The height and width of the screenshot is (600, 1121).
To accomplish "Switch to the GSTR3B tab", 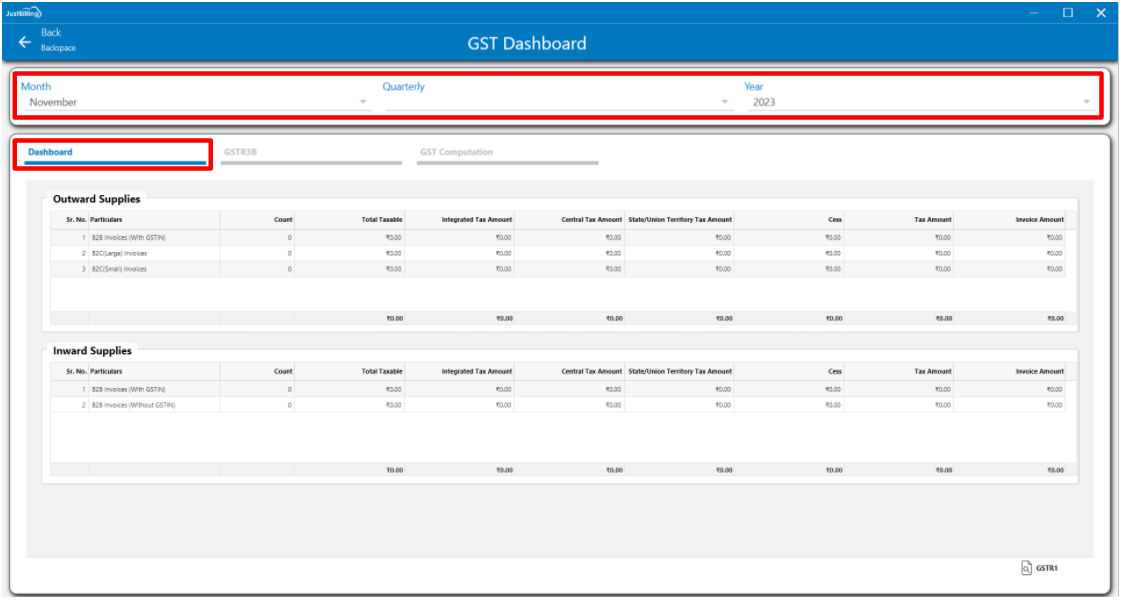I will point(311,153).
